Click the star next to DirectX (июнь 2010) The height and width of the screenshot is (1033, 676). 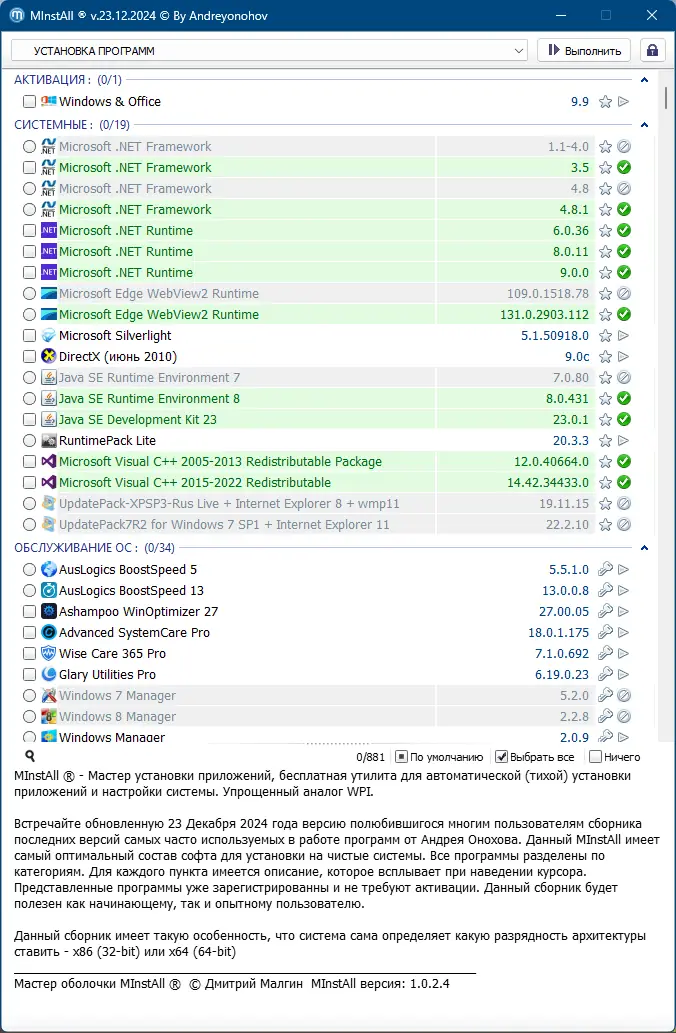606,356
